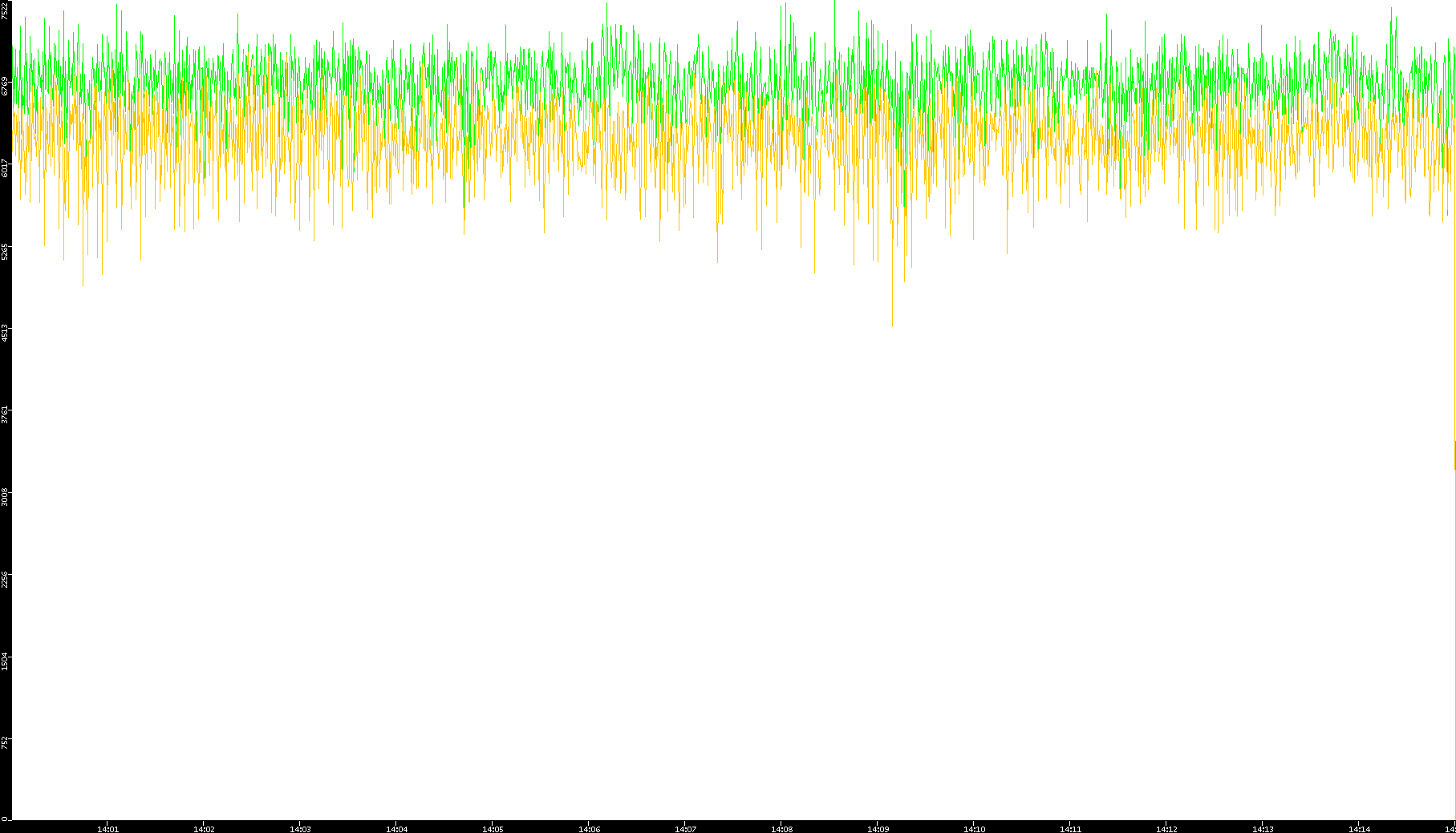The image size is (1456, 833).
Task: Click the 6017 y-axis value
Action: (5, 168)
